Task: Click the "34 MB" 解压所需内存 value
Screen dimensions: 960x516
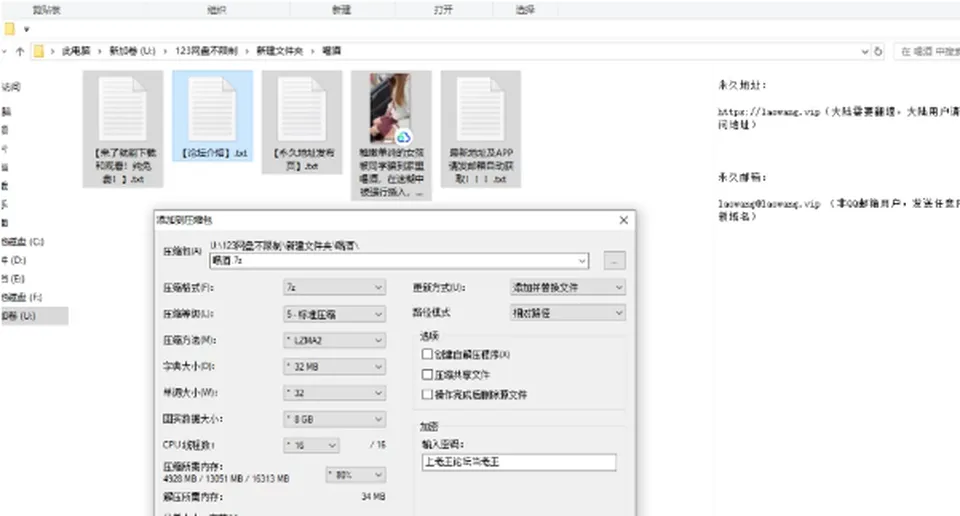Action: (x=373, y=496)
